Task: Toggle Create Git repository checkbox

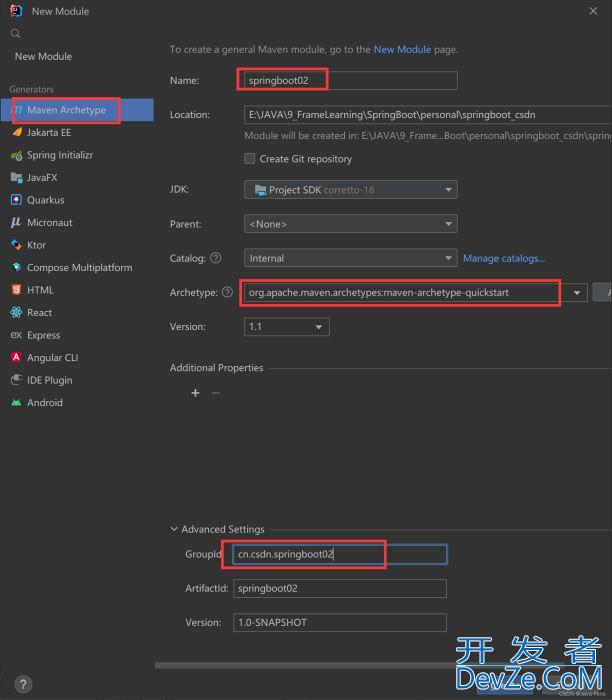Action: pos(250,158)
